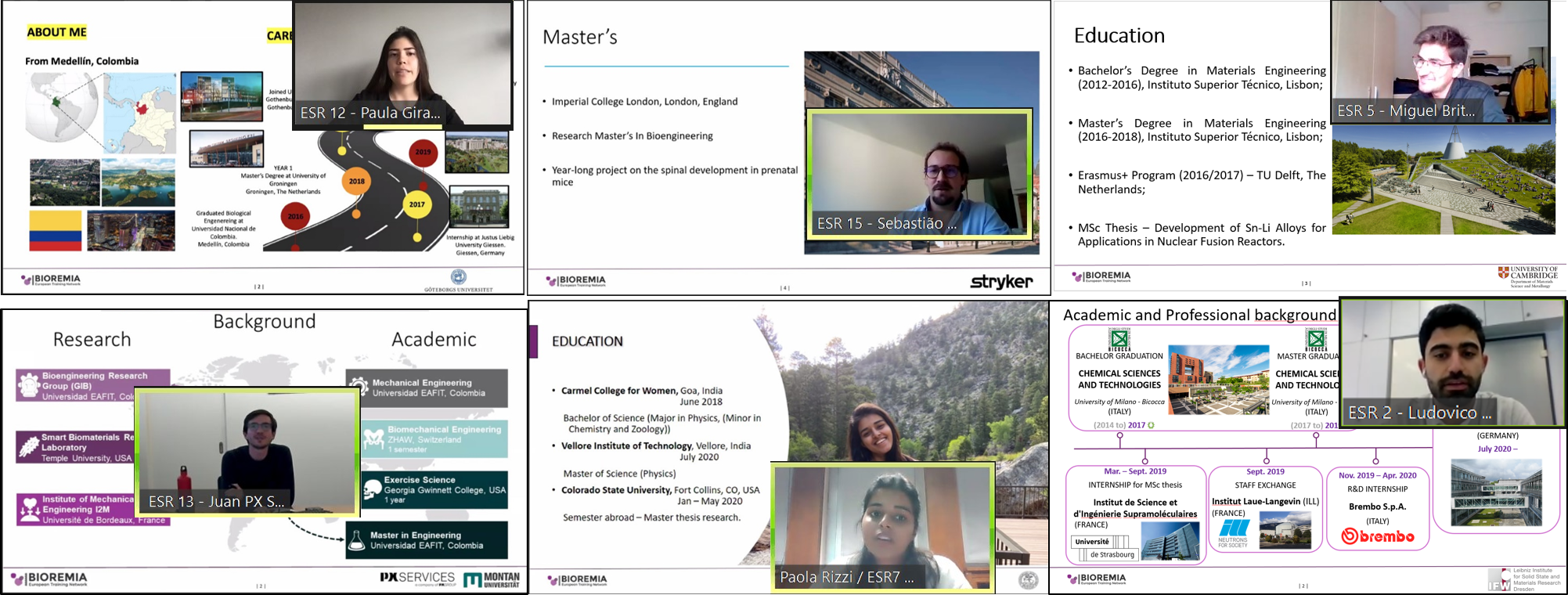Click the "Vellore Institute of Technology" text
The height and width of the screenshot is (595, 1568).
point(626,445)
